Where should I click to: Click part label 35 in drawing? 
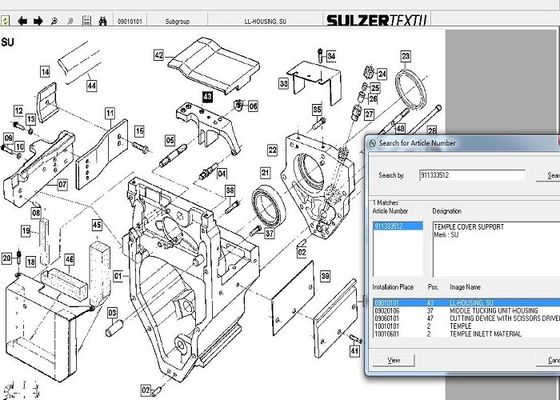tap(317, 109)
